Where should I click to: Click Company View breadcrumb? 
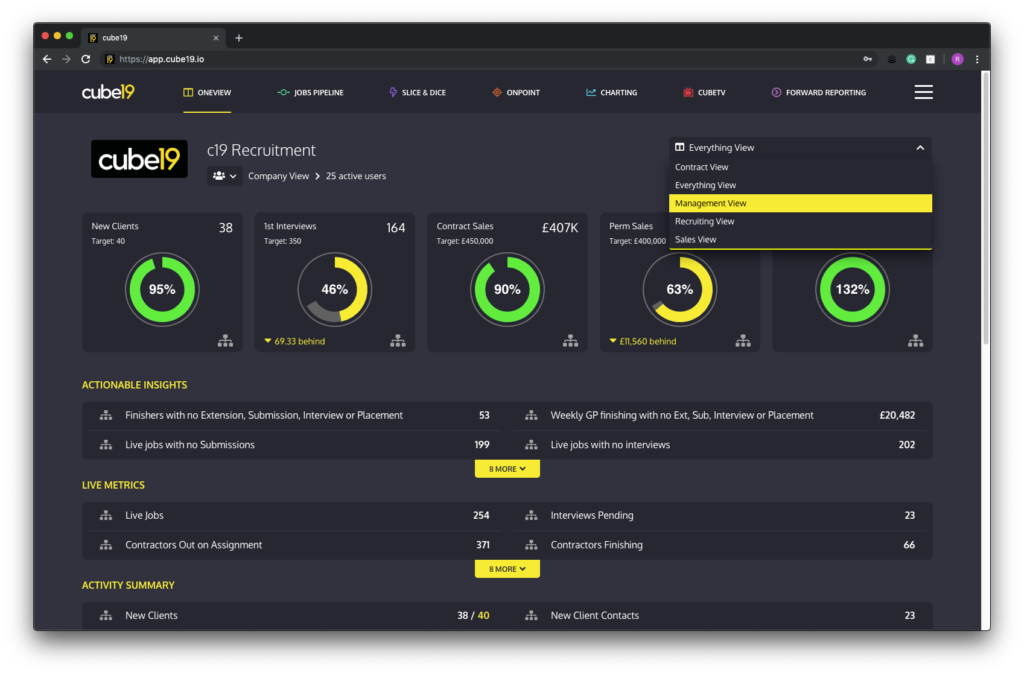pos(278,176)
